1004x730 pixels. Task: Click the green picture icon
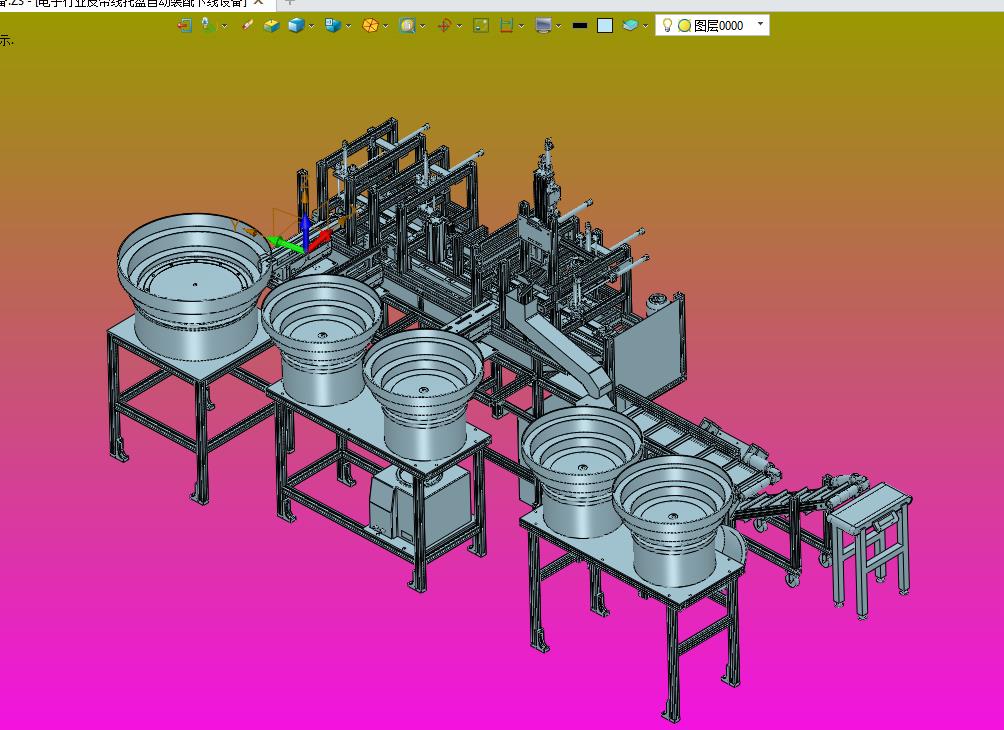(481, 26)
